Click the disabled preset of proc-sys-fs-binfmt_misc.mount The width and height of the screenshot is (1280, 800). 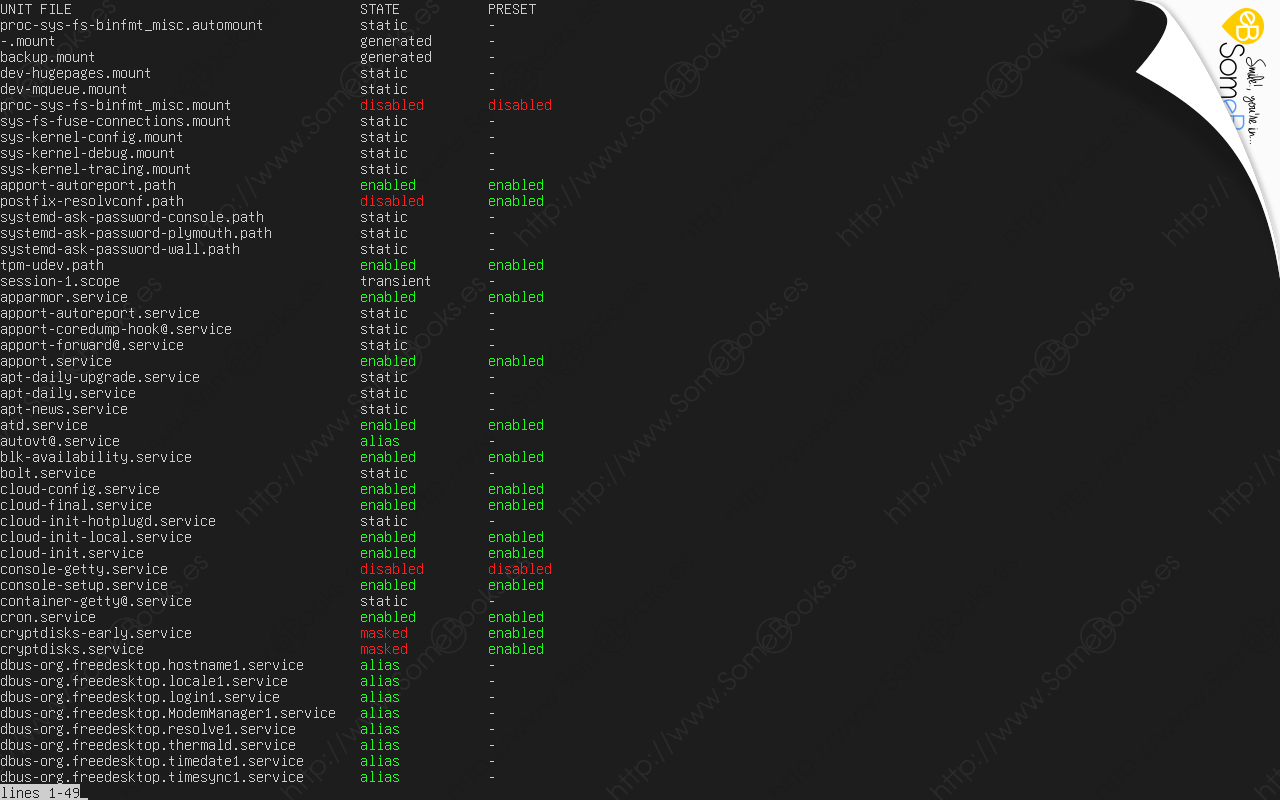[520, 105]
